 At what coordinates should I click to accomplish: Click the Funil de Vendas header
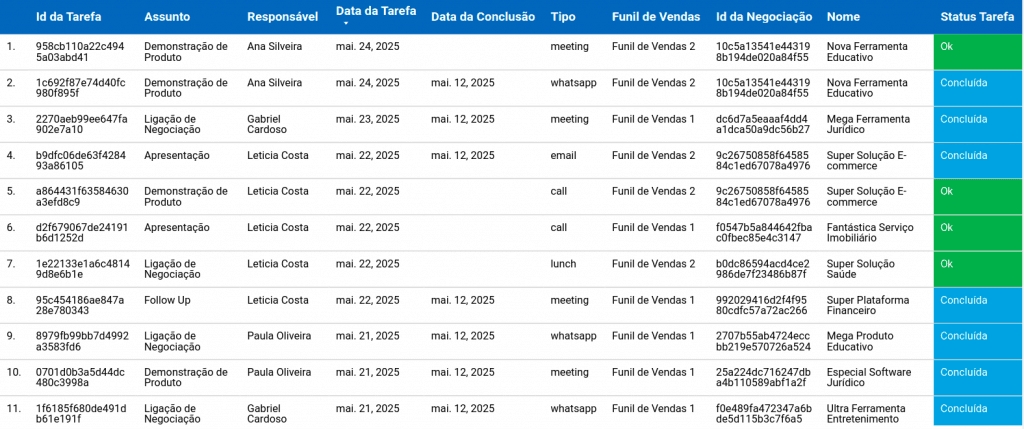(654, 17)
